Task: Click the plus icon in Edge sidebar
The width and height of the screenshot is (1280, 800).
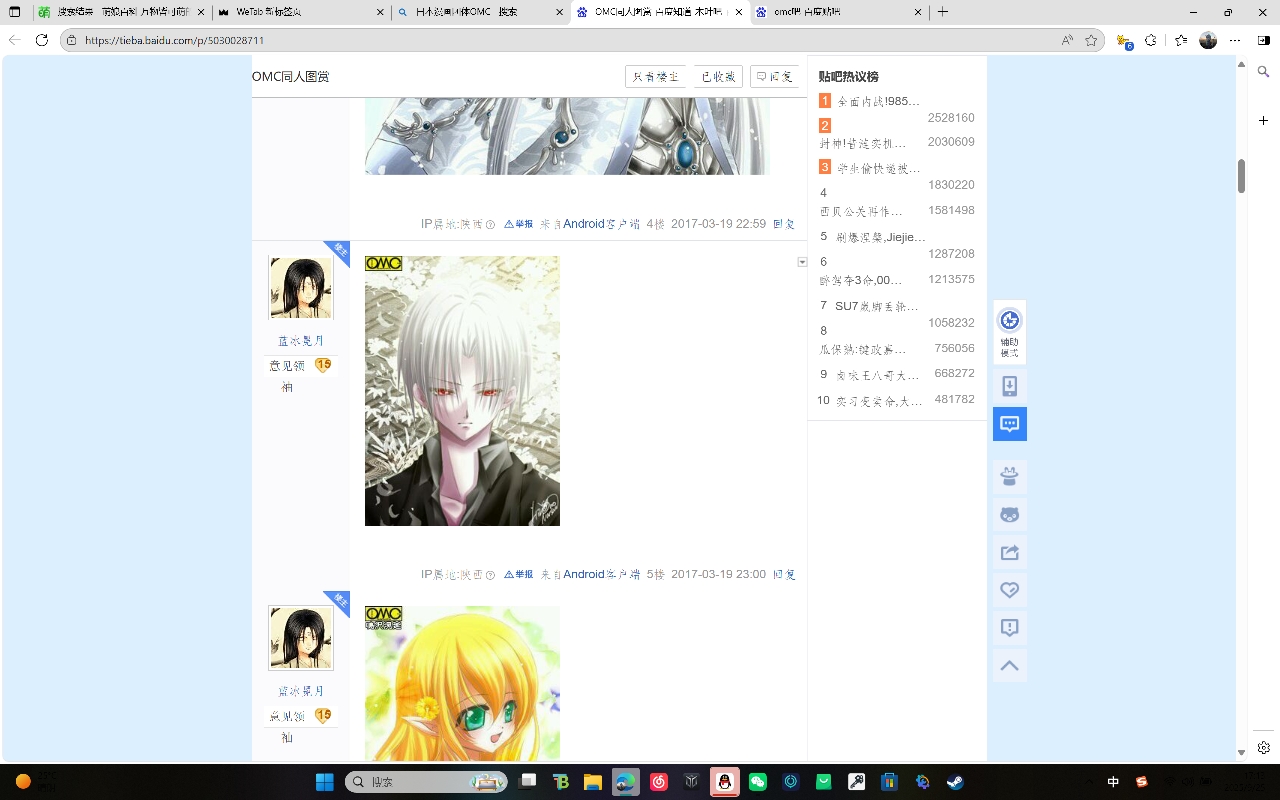Action: pyautogui.click(x=1264, y=120)
